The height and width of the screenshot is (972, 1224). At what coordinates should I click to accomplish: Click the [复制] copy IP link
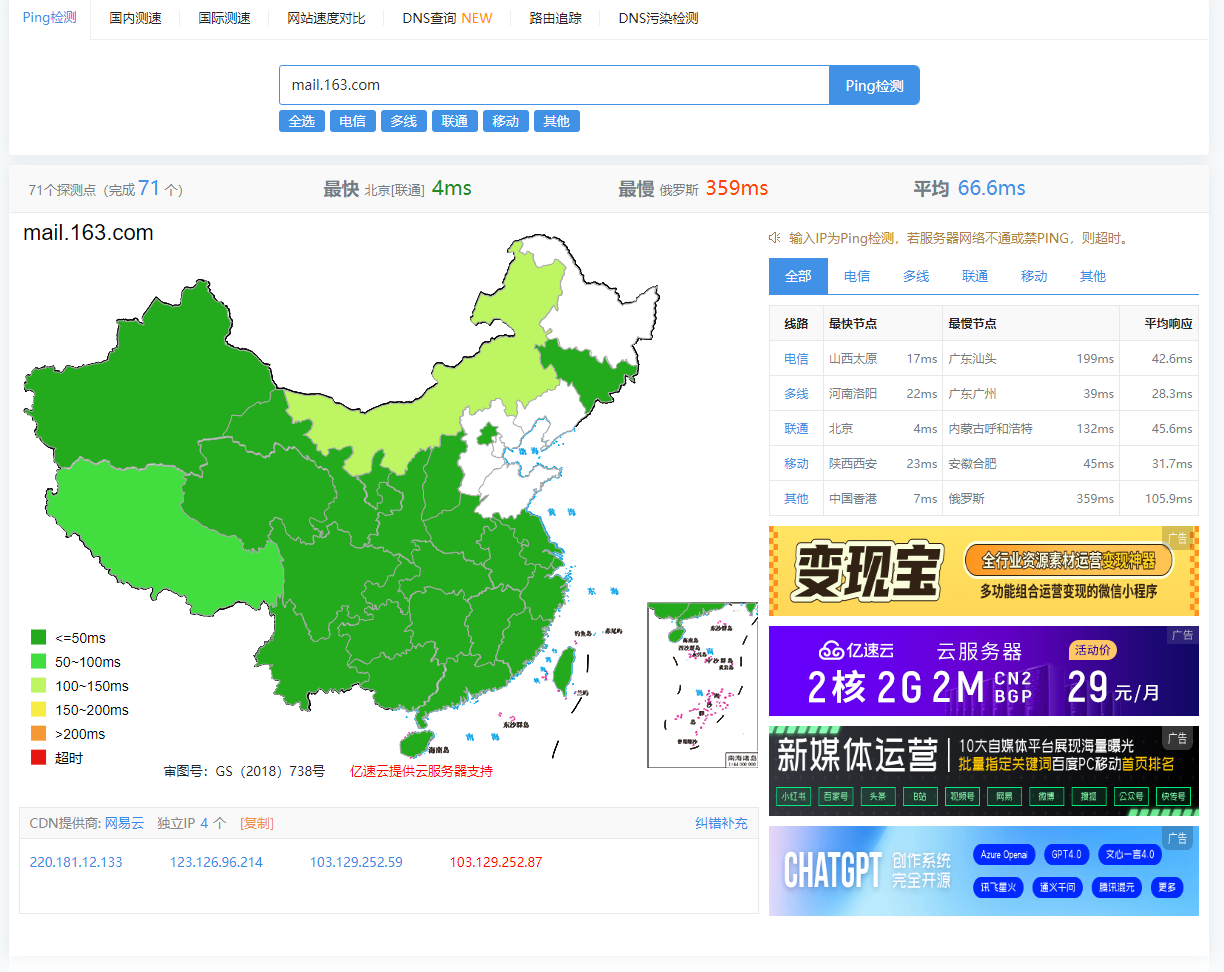click(256, 823)
